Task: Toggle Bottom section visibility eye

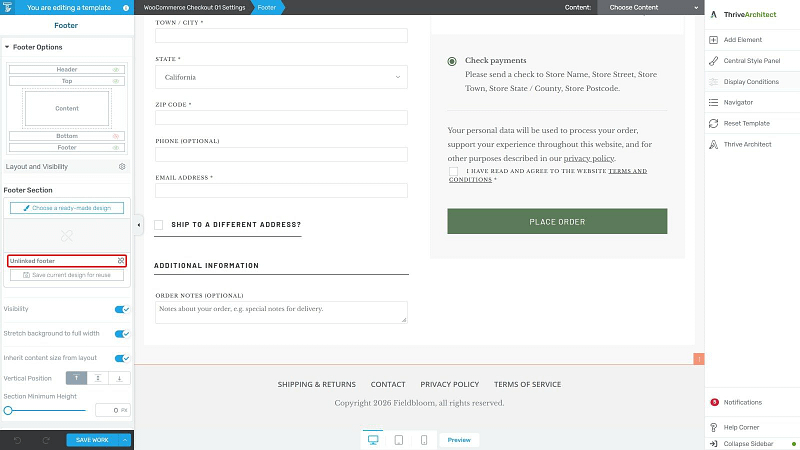Action: tap(116, 136)
